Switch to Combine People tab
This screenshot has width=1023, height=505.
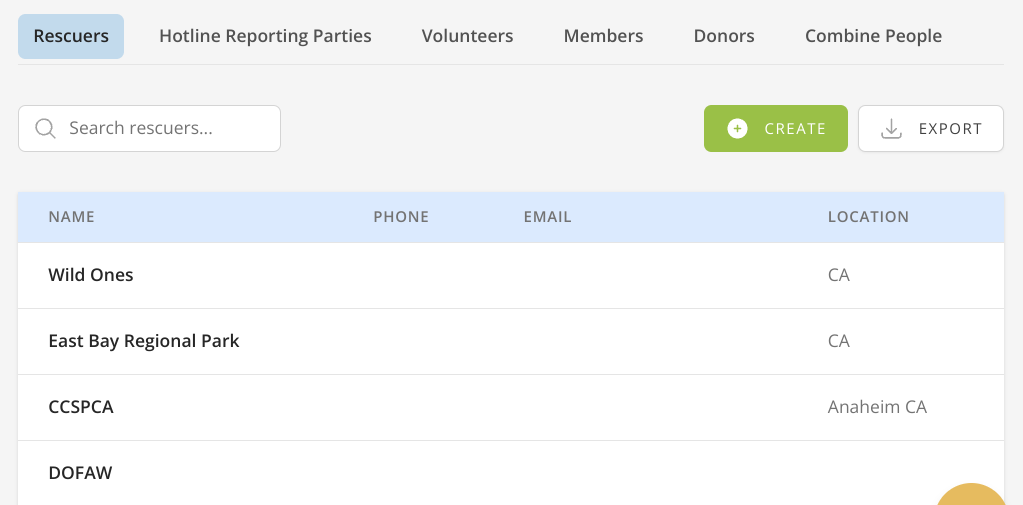(x=873, y=36)
